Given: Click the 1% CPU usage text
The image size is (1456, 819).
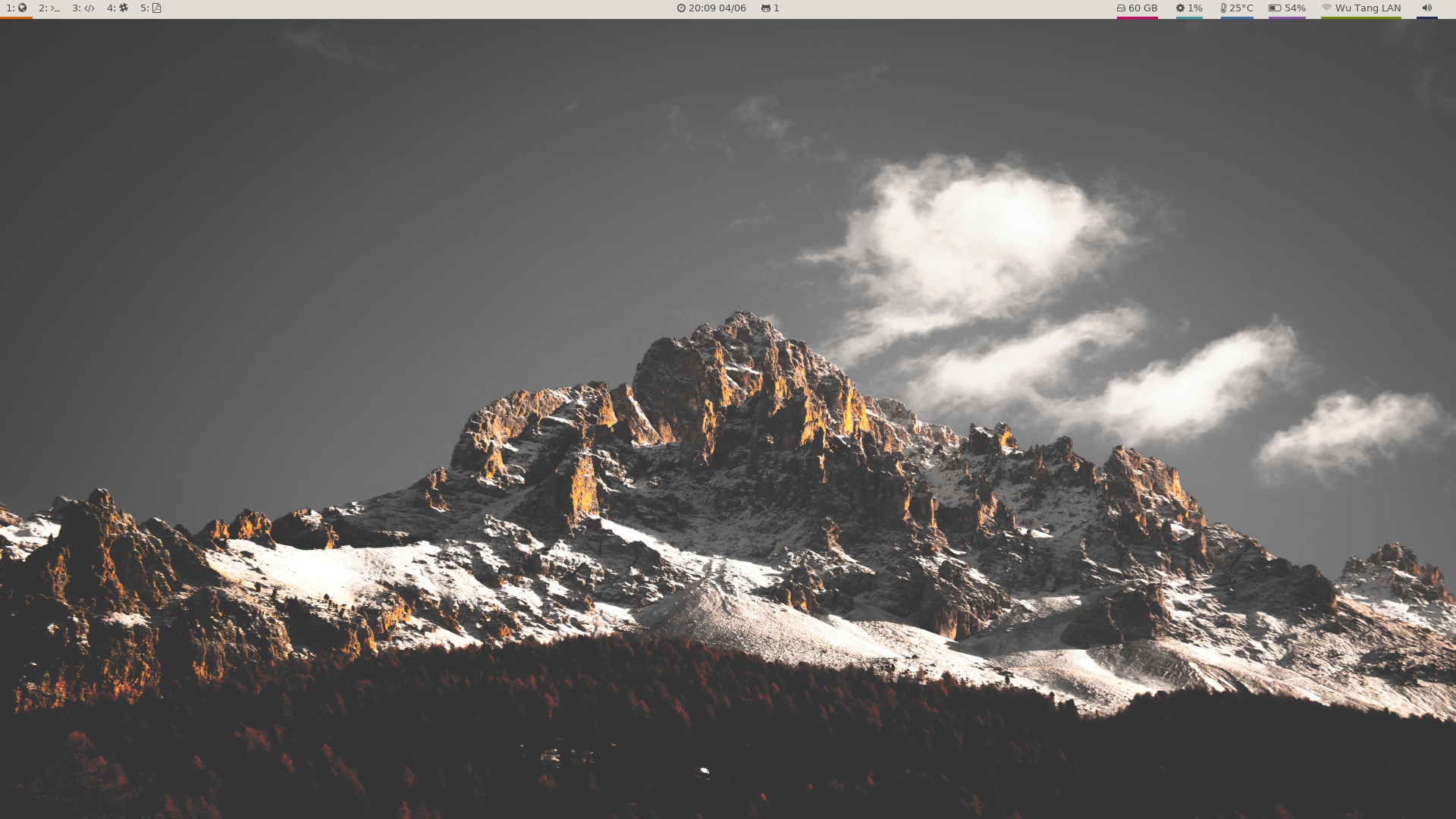Looking at the screenshot, I should [1195, 8].
